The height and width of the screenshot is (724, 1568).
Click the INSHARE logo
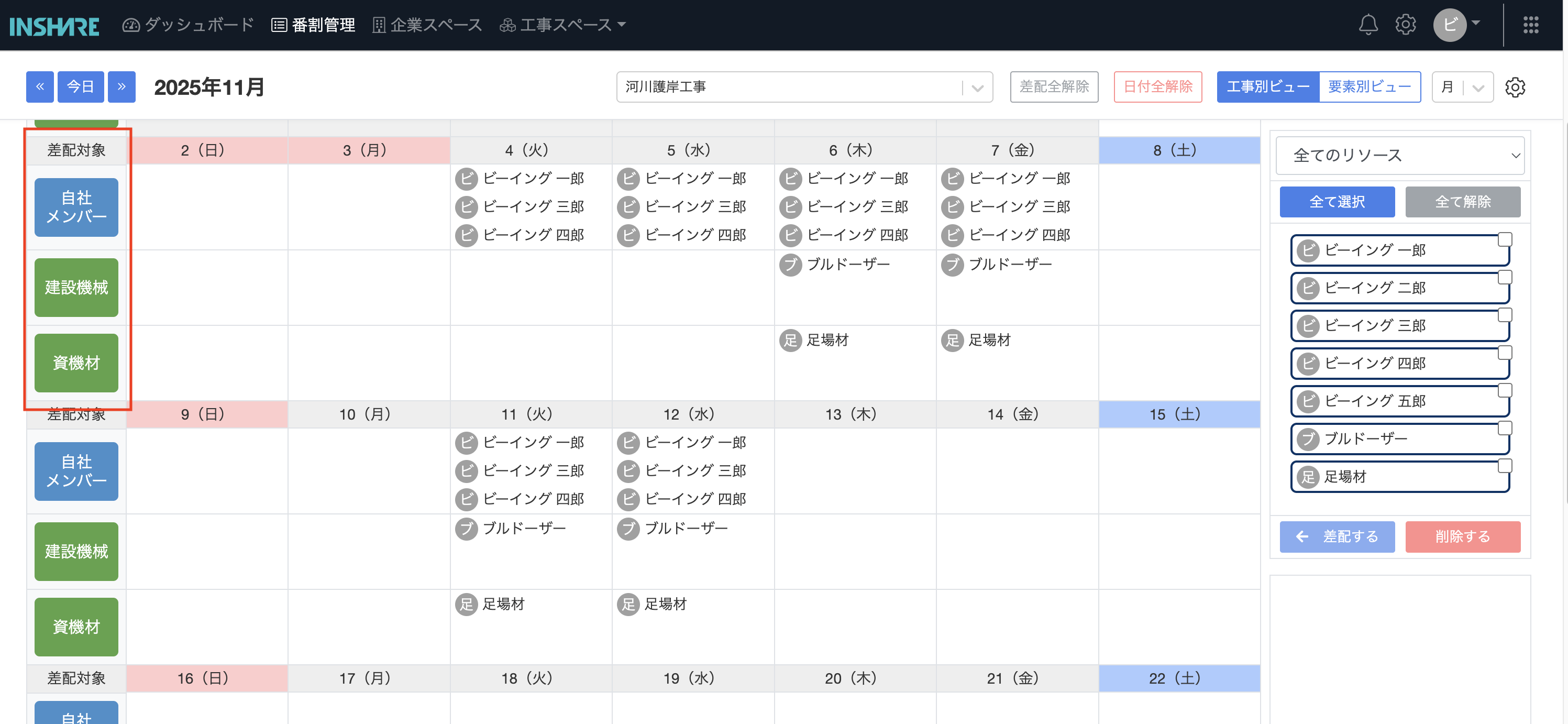(x=54, y=26)
